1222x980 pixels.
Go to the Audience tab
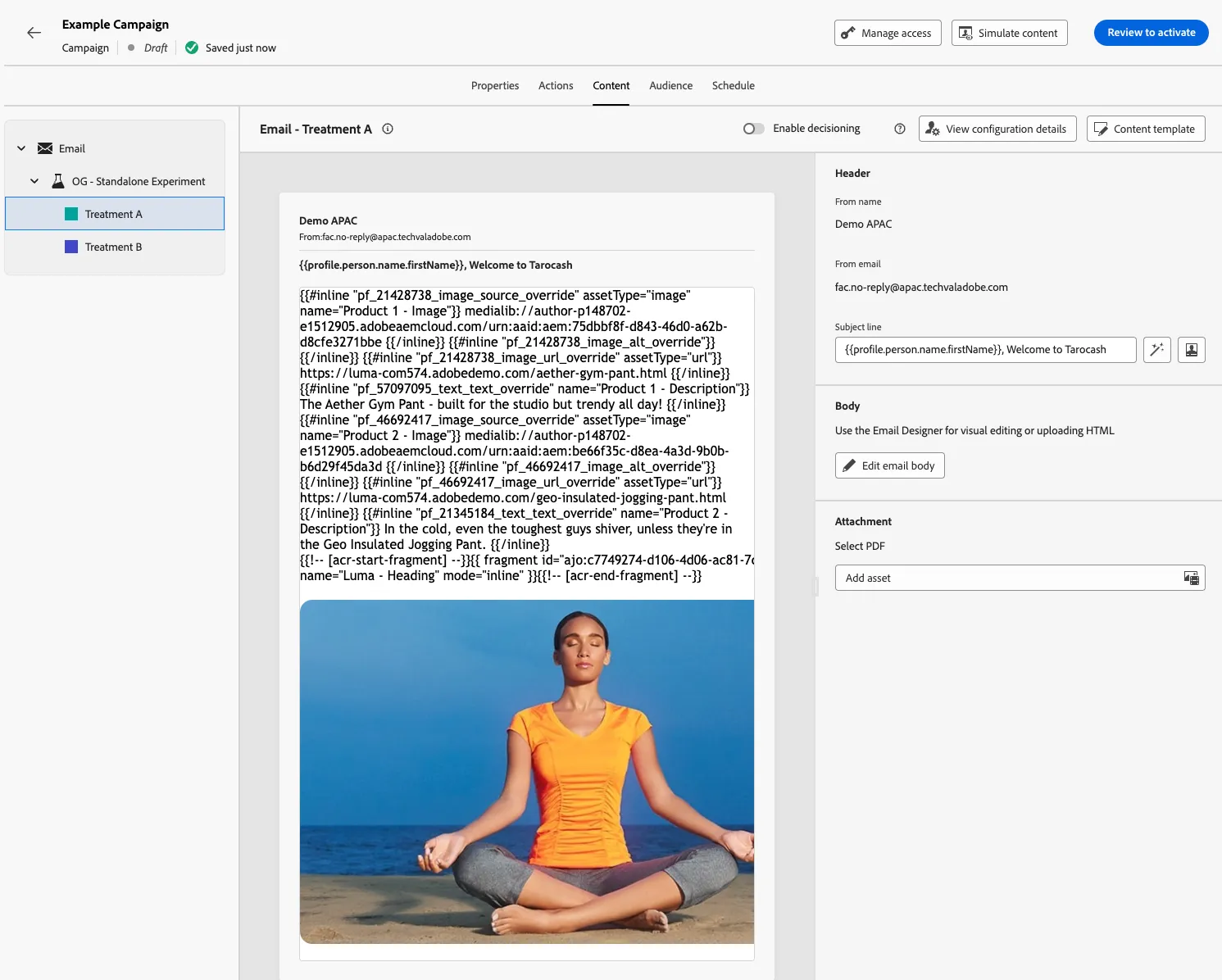point(671,85)
